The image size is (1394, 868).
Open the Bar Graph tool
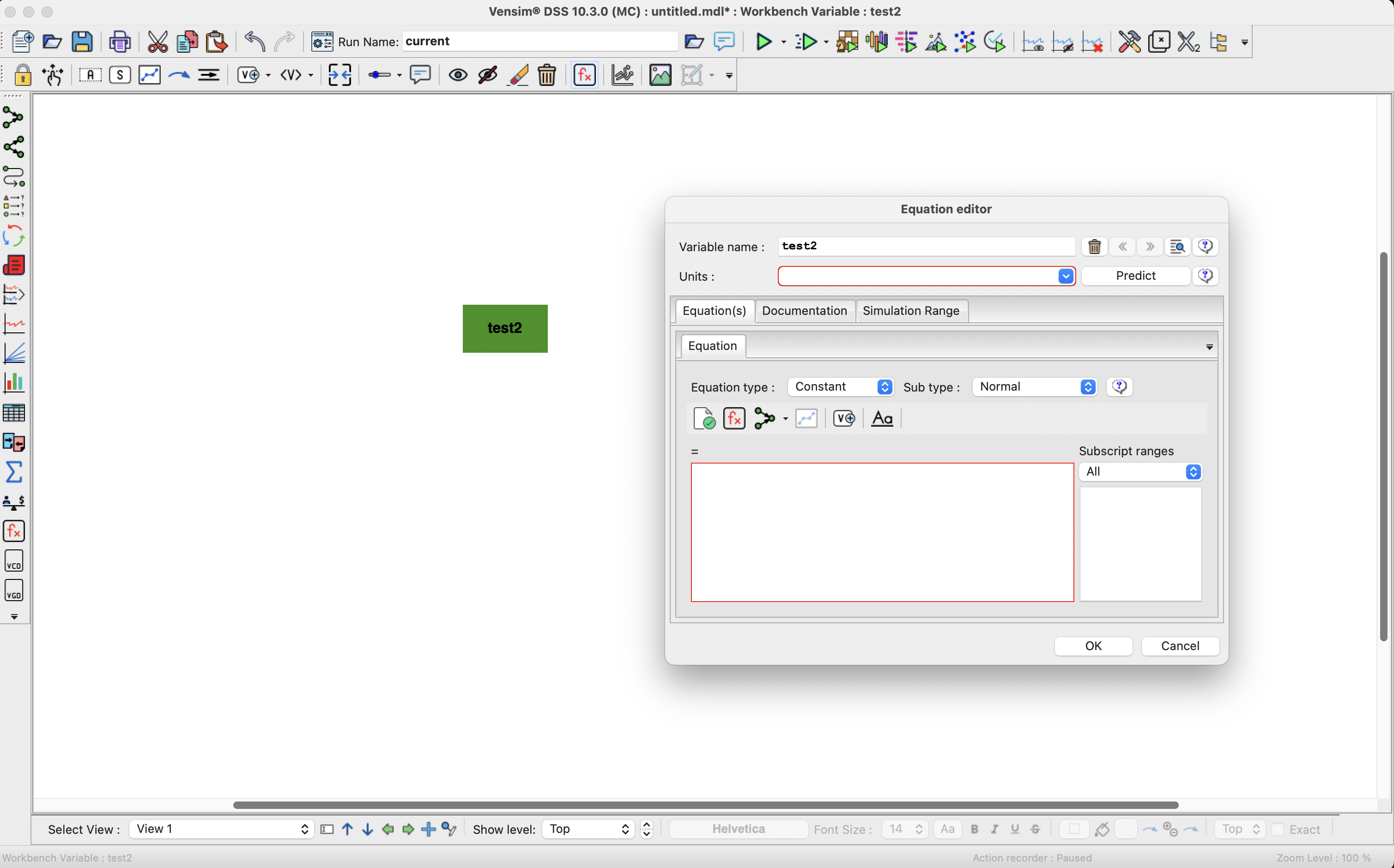(x=14, y=383)
